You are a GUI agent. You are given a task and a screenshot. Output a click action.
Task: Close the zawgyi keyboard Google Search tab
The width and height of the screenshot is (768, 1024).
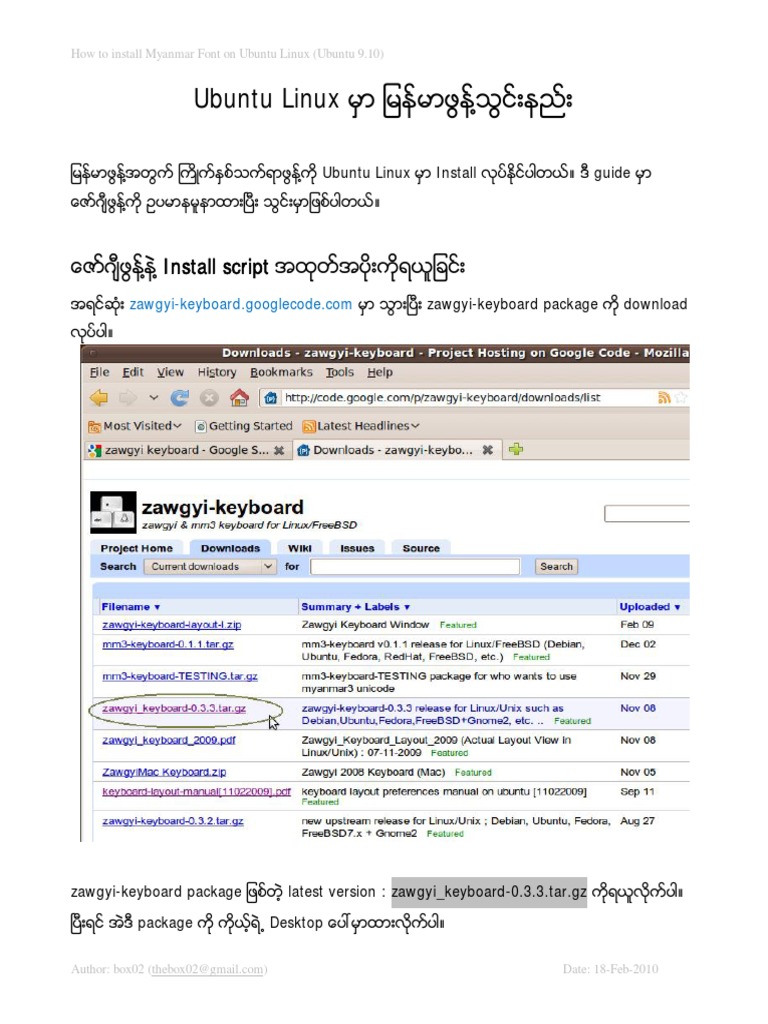tap(279, 450)
